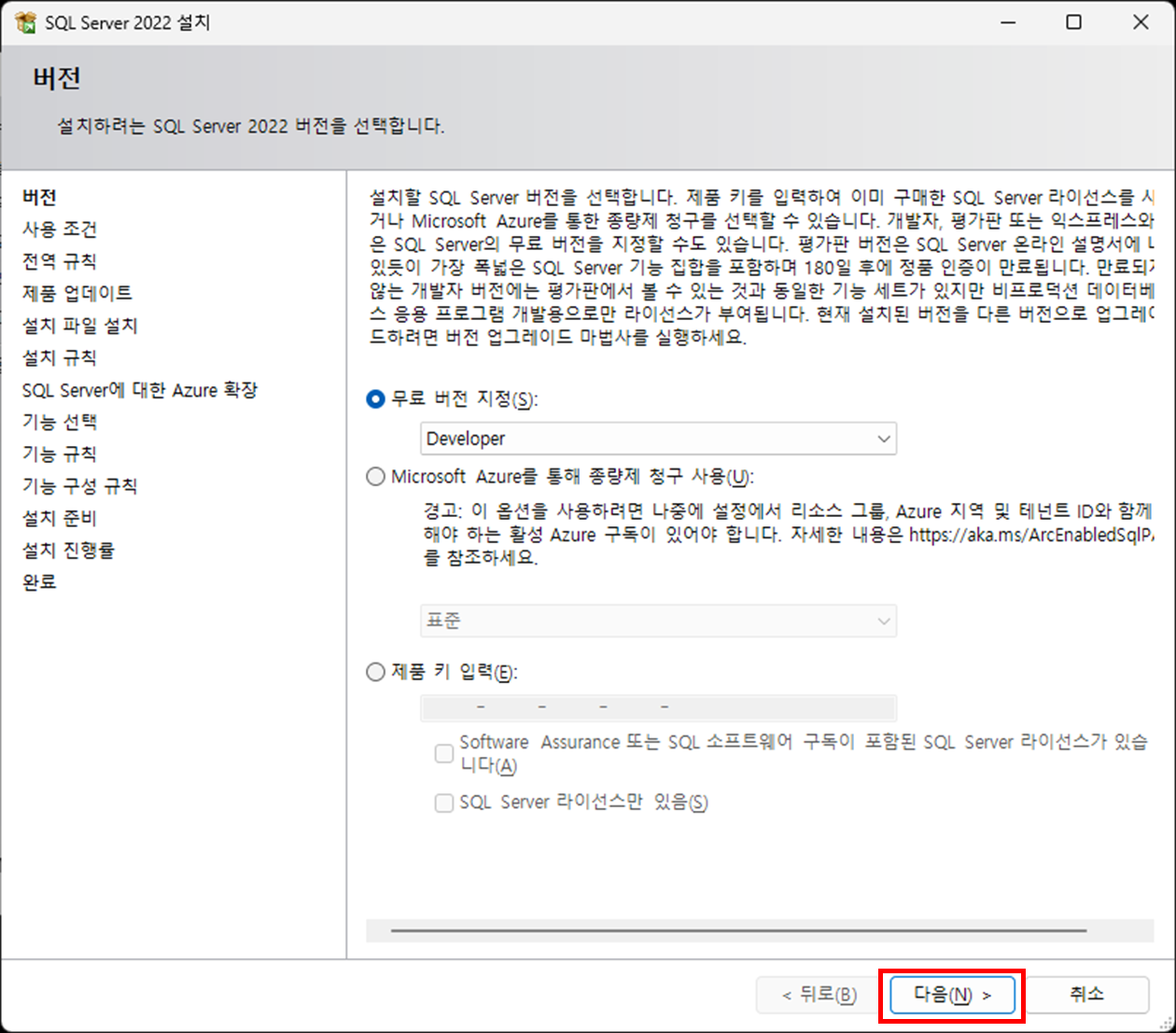Select the 무료 버전 지정 radio button
This screenshot has height=1033, width=1176.
[x=375, y=399]
